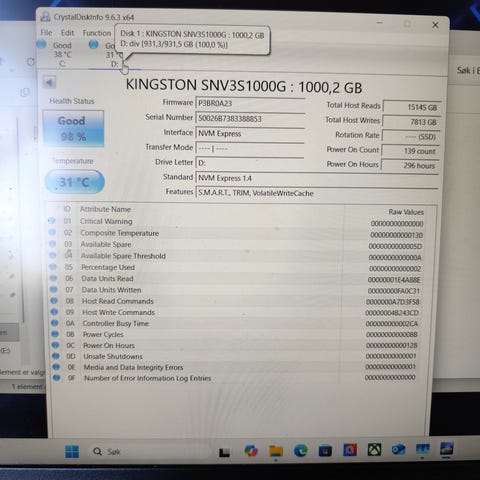Click raw value 0000000A7D3F58
This screenshot has width=480, height=480.
[x=392, y=302]
